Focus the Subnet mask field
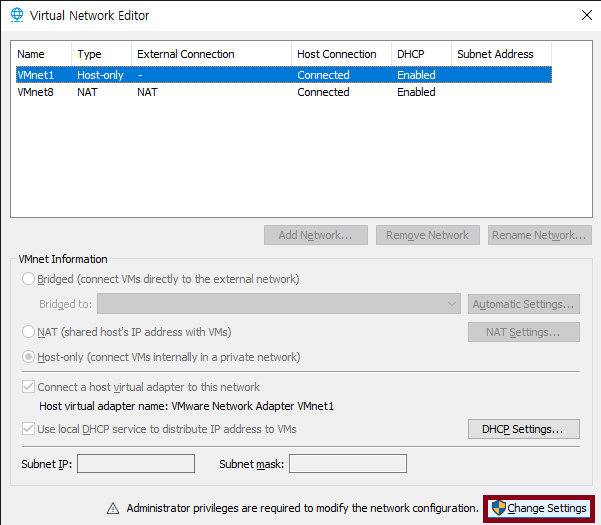The width and height of the screenshot is (601, 525). point(348,464)
